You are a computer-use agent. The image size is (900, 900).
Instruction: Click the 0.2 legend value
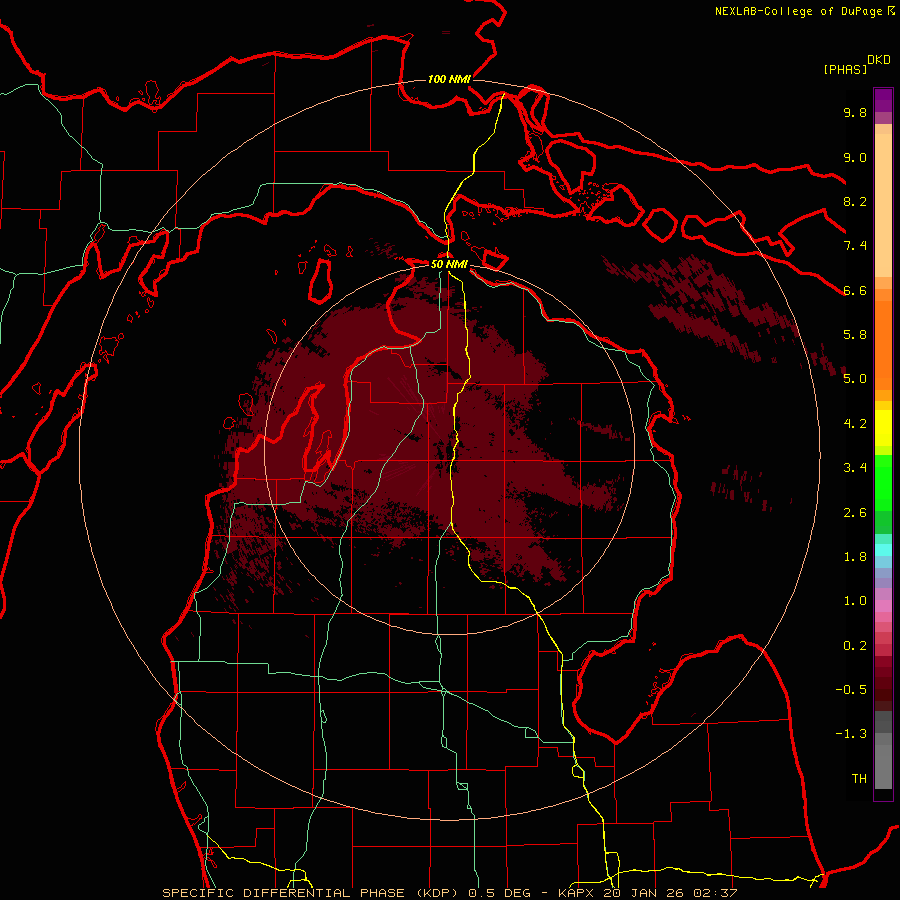pyautogui.click(x=855, y=646)
